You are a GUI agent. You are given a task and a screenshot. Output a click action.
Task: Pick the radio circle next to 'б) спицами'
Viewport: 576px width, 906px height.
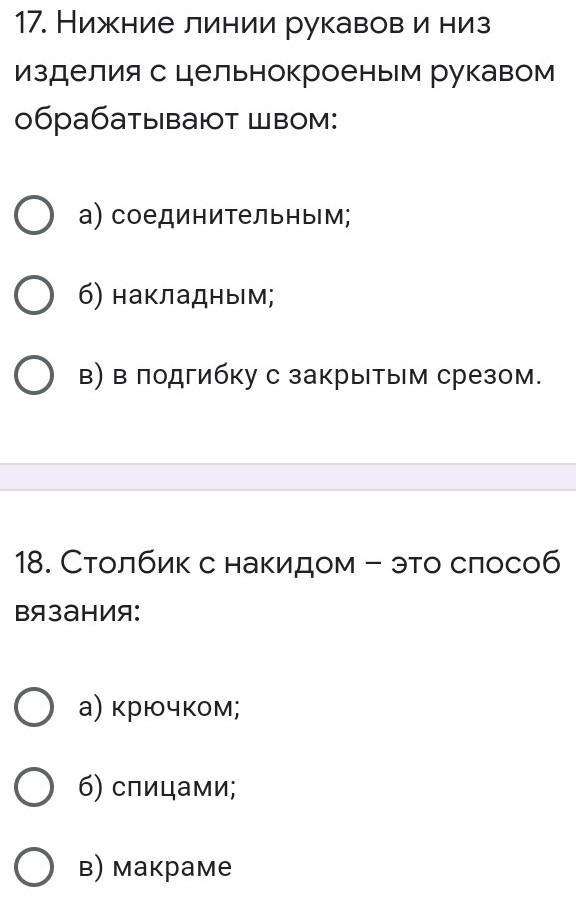click(x=34, y=786)
